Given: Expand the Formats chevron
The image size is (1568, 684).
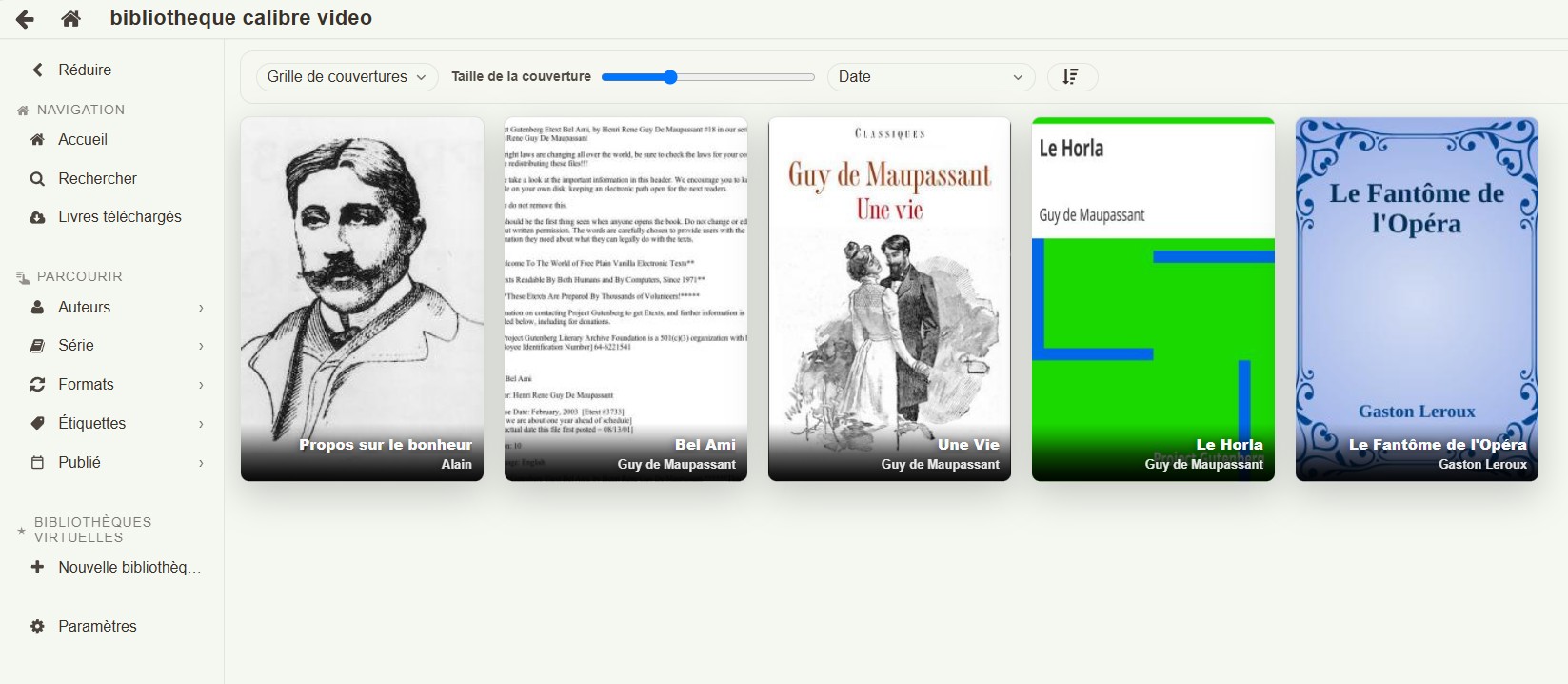Looking at the screenshot, I should 201,385.
